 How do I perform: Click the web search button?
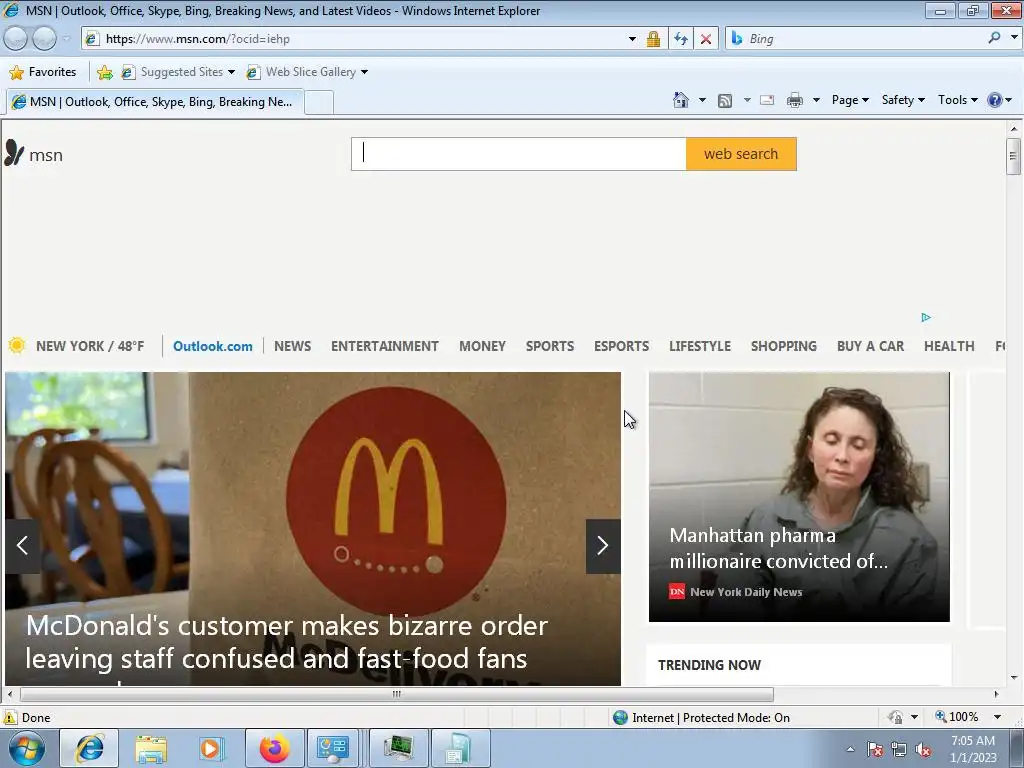pyautogui.click(x=741, y=154)
